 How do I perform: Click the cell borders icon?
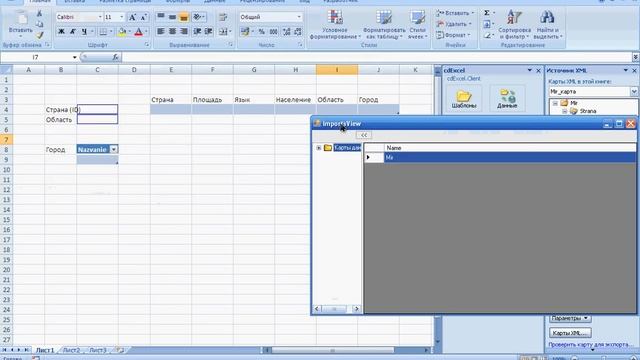pos(103,31)
